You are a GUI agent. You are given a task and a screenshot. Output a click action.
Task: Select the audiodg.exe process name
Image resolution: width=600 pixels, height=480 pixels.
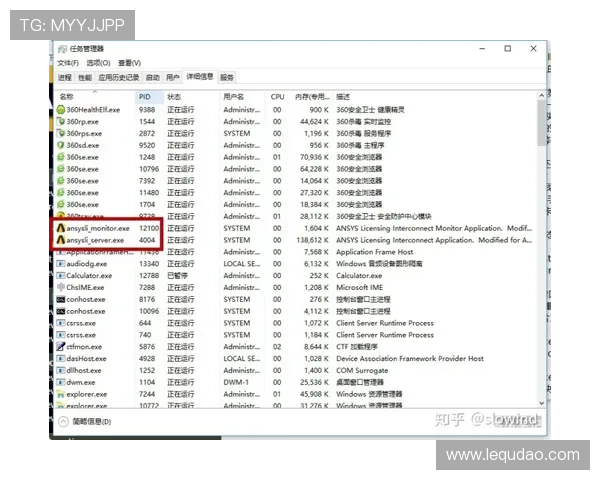click(86, 264)
